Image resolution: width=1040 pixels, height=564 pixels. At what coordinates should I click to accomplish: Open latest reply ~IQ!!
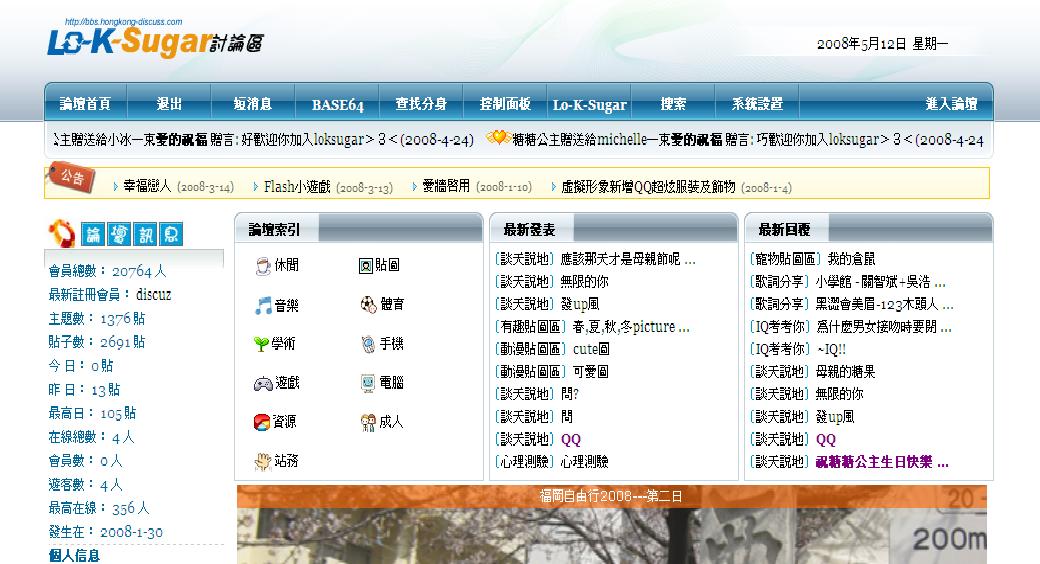pos(830,349)
